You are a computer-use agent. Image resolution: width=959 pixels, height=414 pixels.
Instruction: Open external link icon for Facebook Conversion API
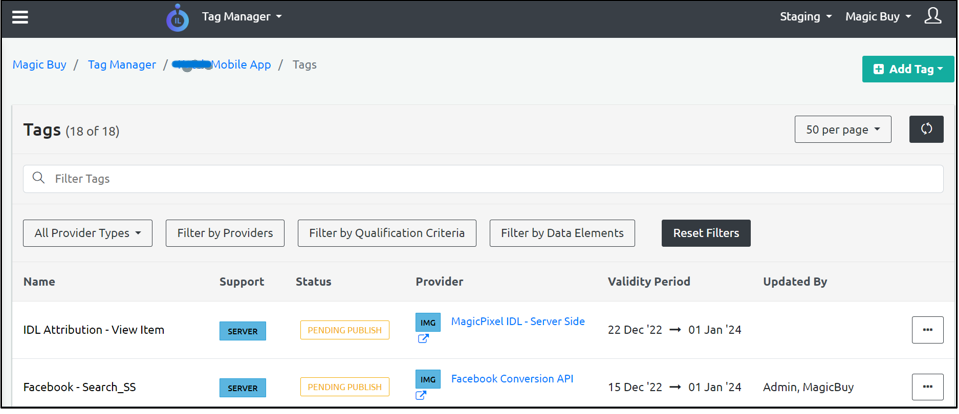pos(422,396)
